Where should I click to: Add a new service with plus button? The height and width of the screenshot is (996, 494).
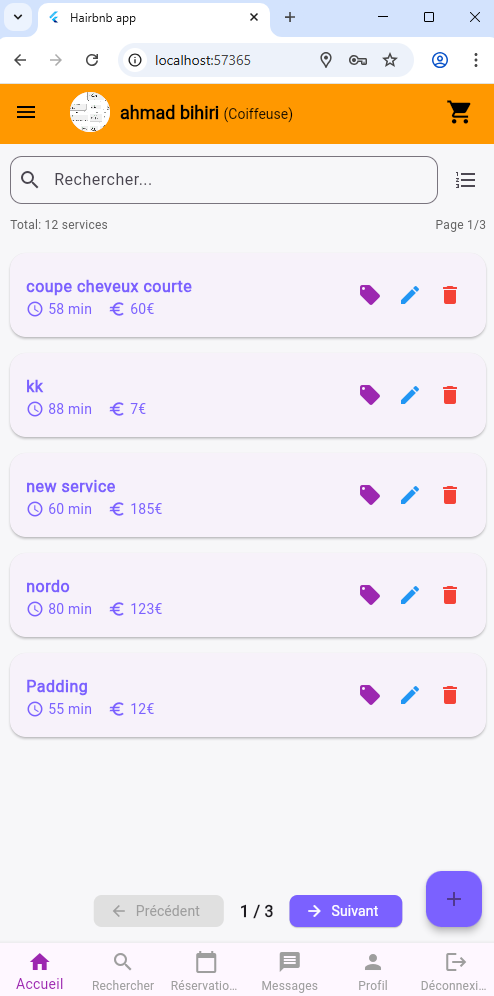[453, 899]
